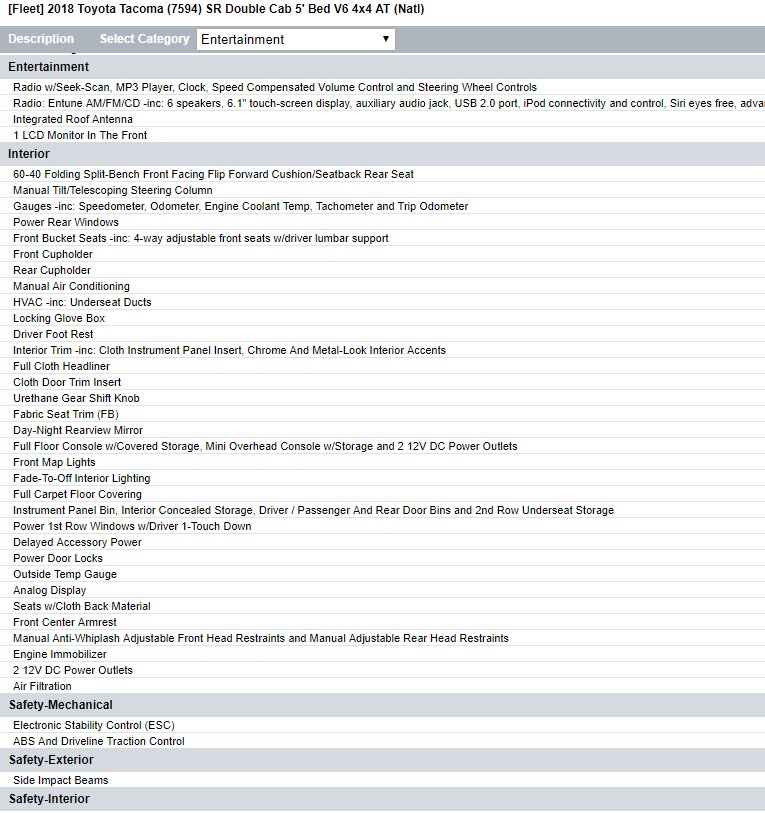This screenshot has width=765, height=813.
Task: Click the Power Rear Windows row
Action: (382, 222)
